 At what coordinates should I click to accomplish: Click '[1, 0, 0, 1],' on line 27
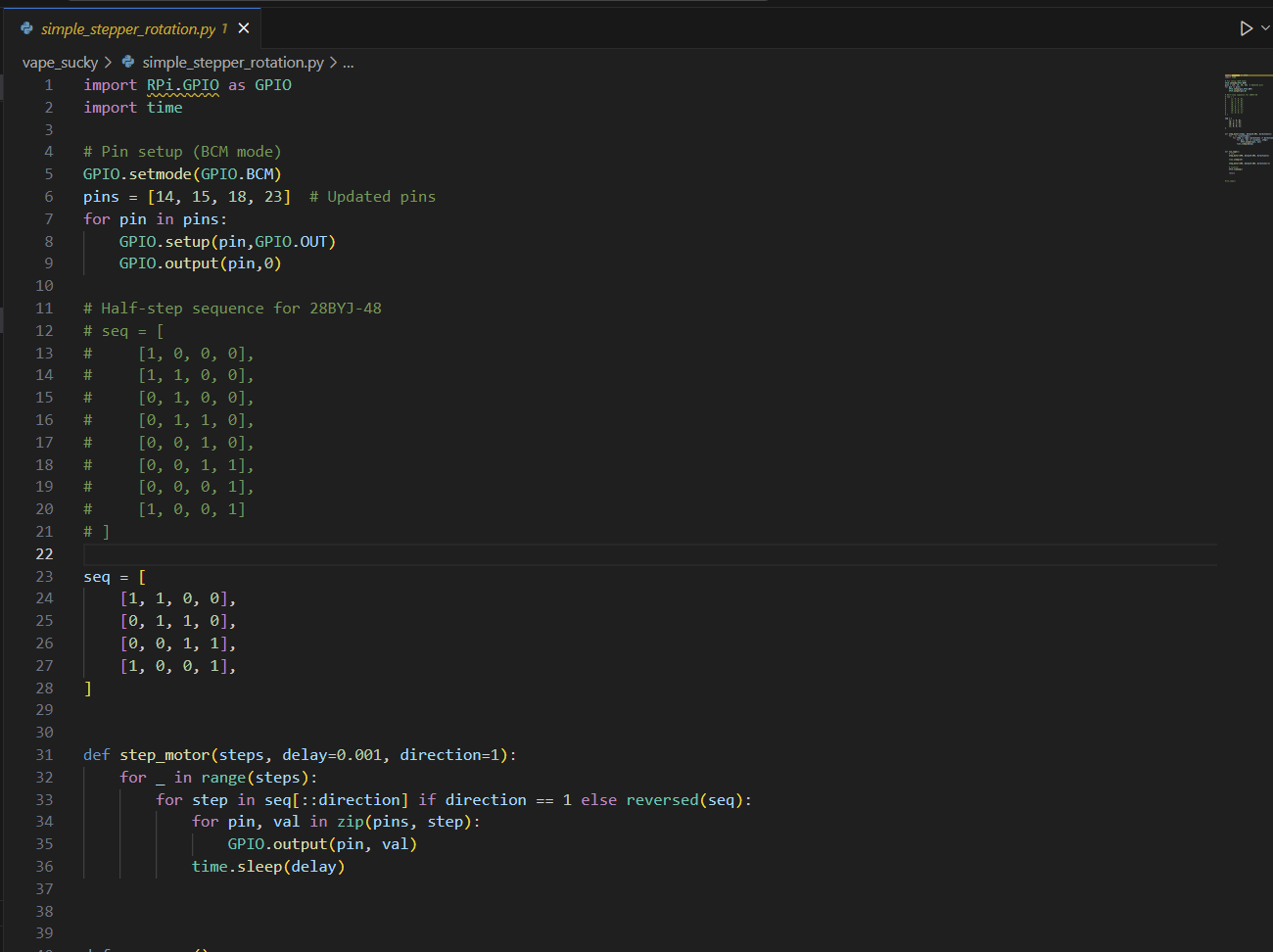pyautogui.click(x=178, y=666)
